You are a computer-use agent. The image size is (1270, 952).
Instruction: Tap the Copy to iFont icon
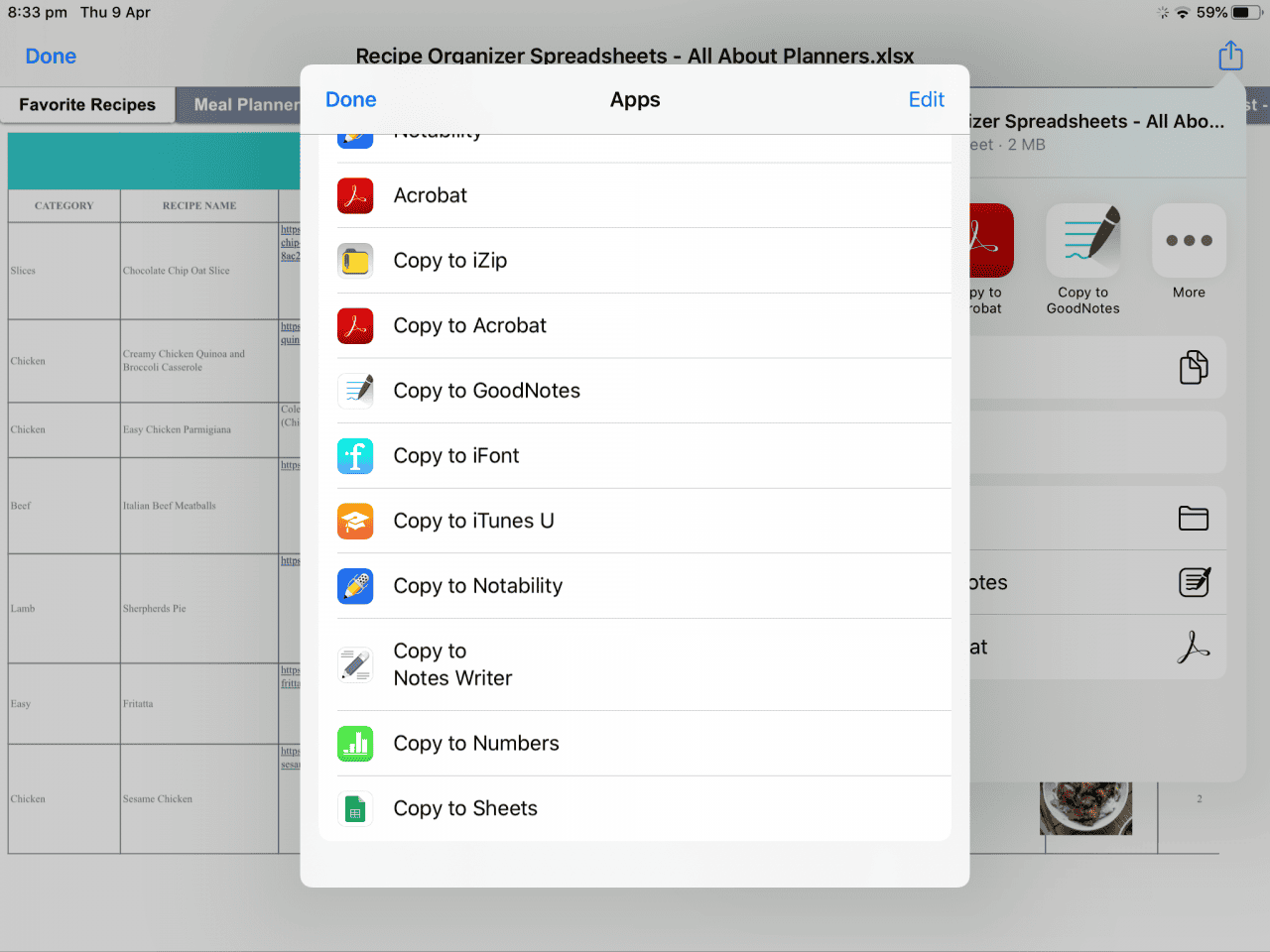pos(355,455)
